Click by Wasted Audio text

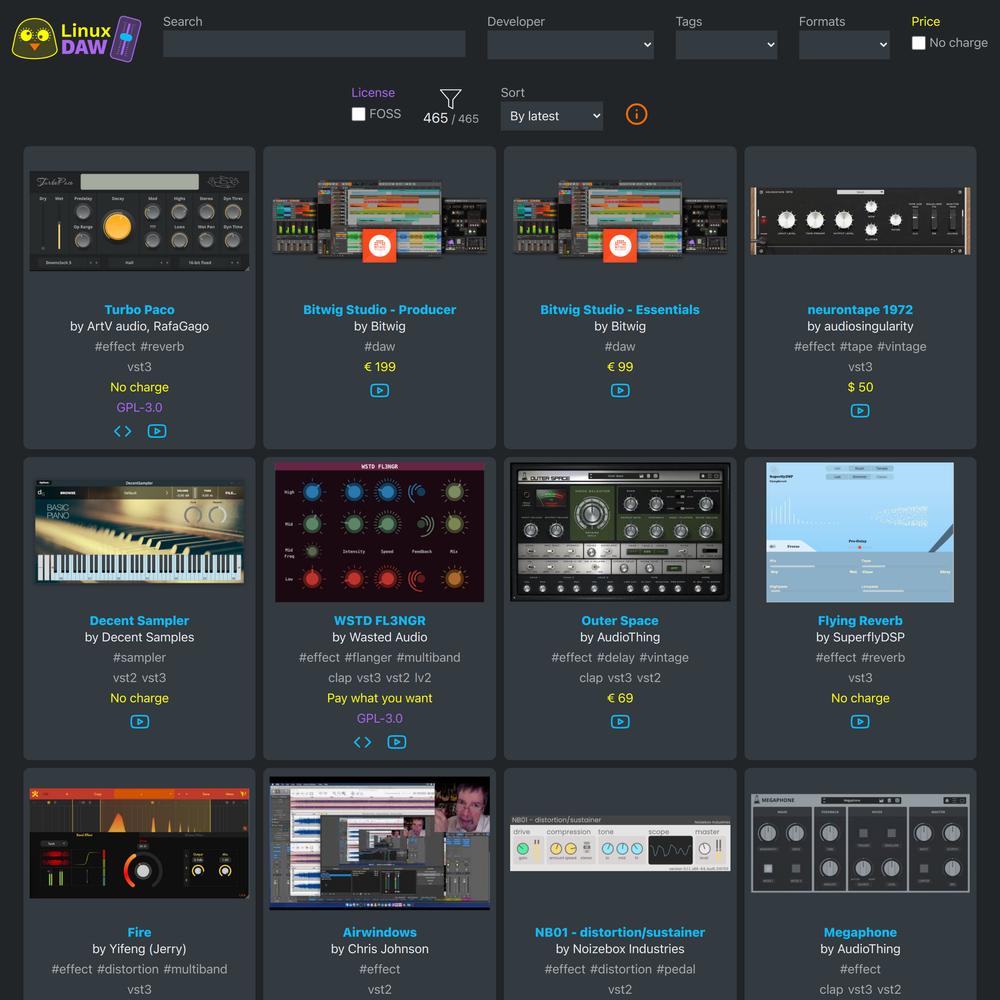pyautogui.click(x=379, y=636)
